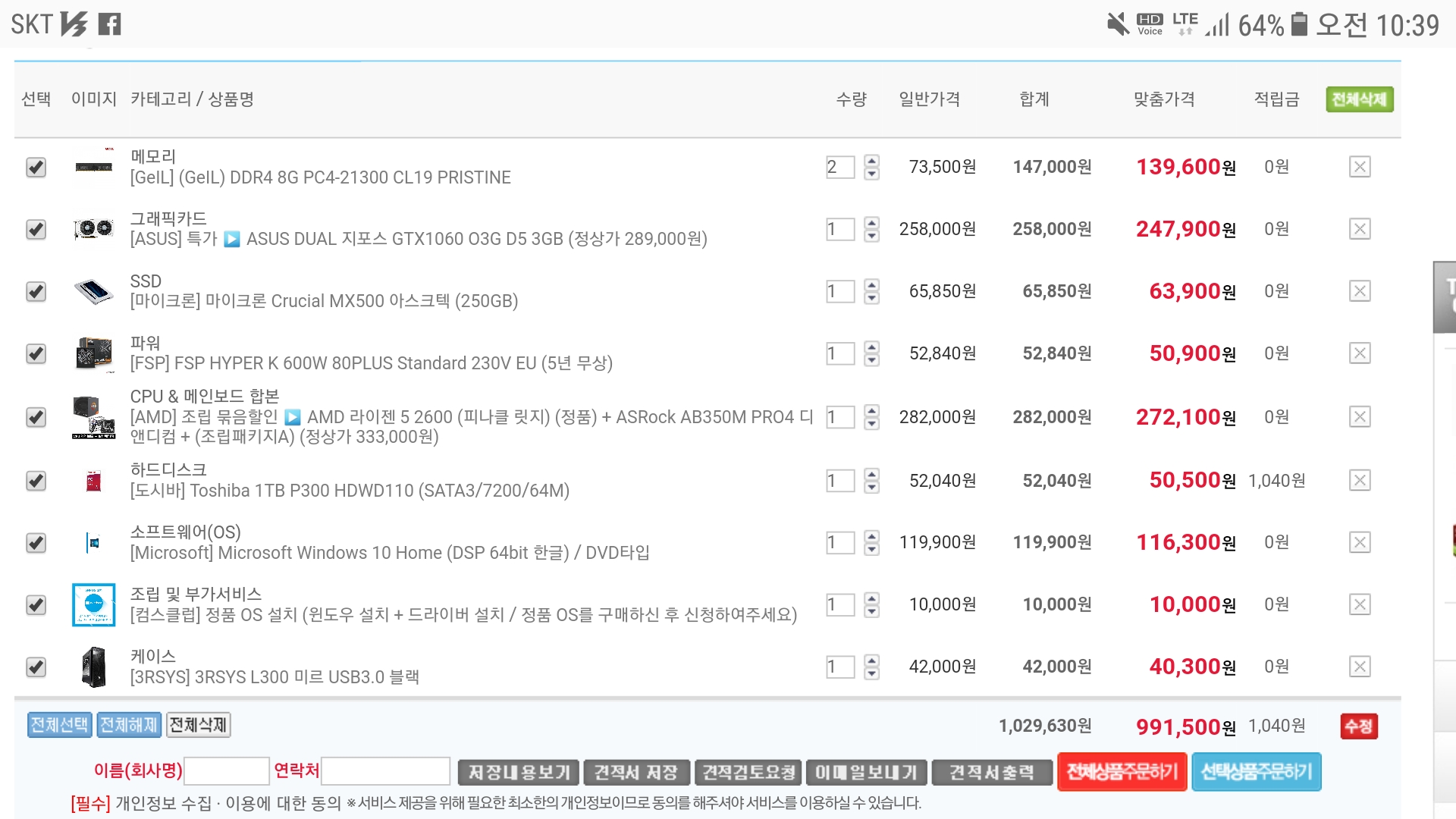
Task: Remove the AMD Ryzen 5 2600 bundle row
Action: pos(1360,417)
